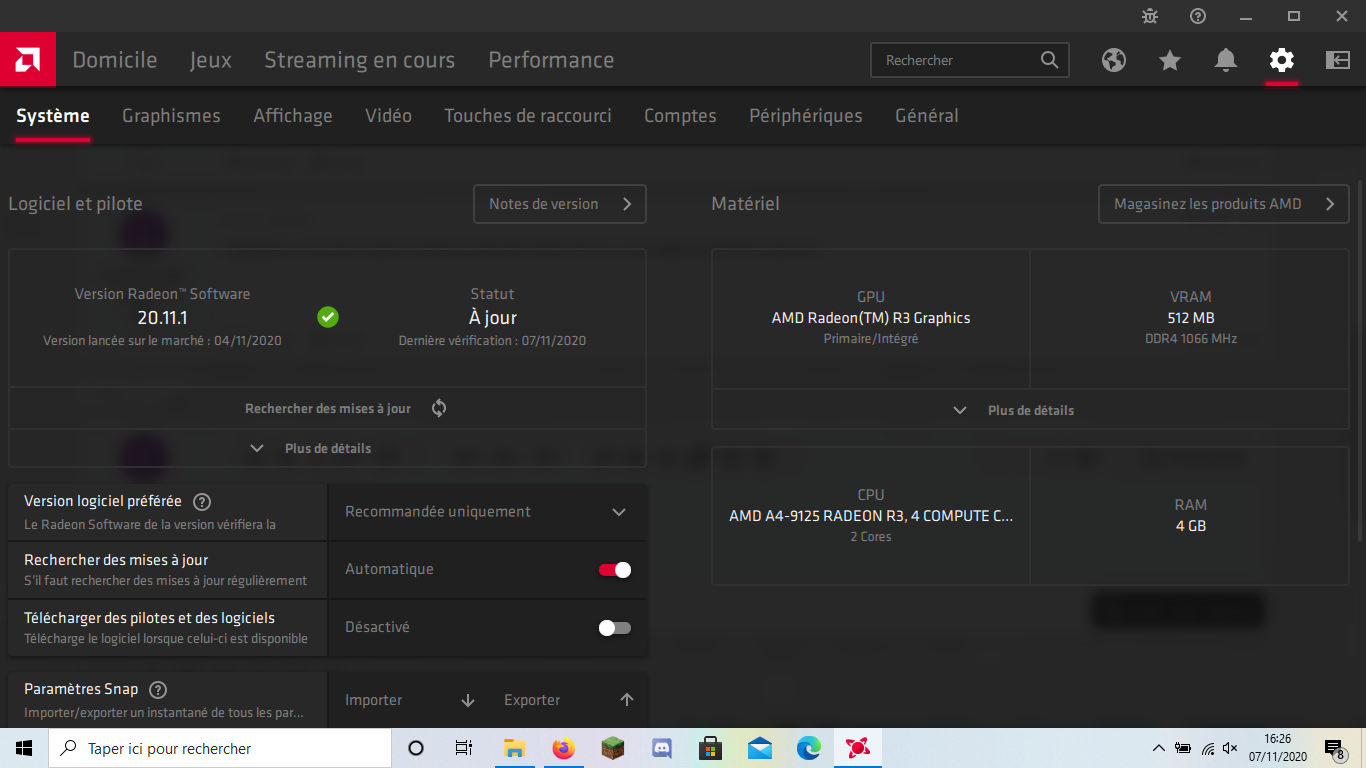Screen dimensions: 1366x768
Task: Click the Importer down arrow icon
Action: [x=468, y=700]
